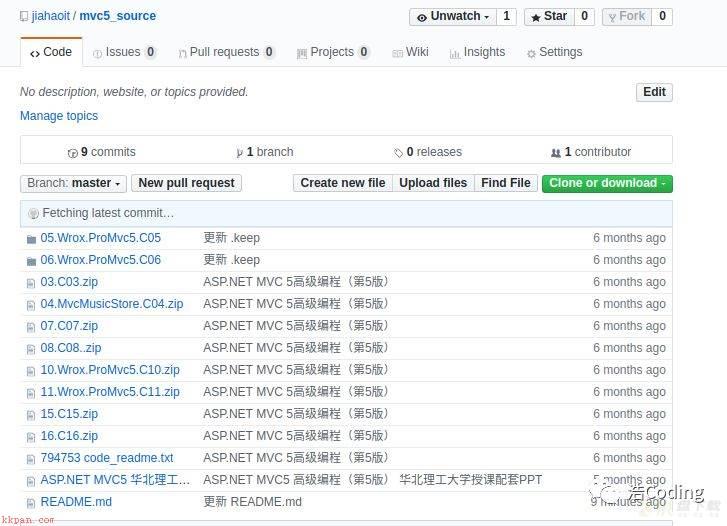Click the Star button
The width and height of the screenshot is (727, 526).
(x=549, y=17)
